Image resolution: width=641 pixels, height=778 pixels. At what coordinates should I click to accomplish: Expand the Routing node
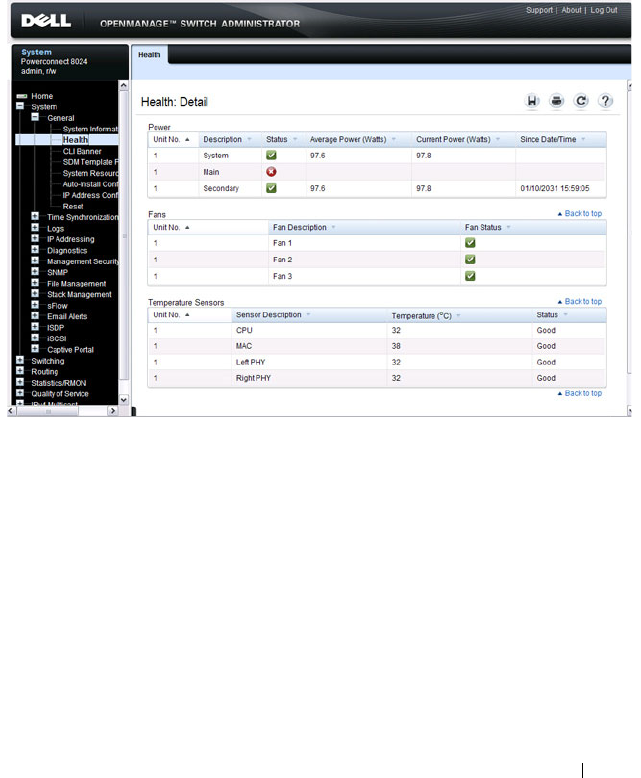point(20,371)
